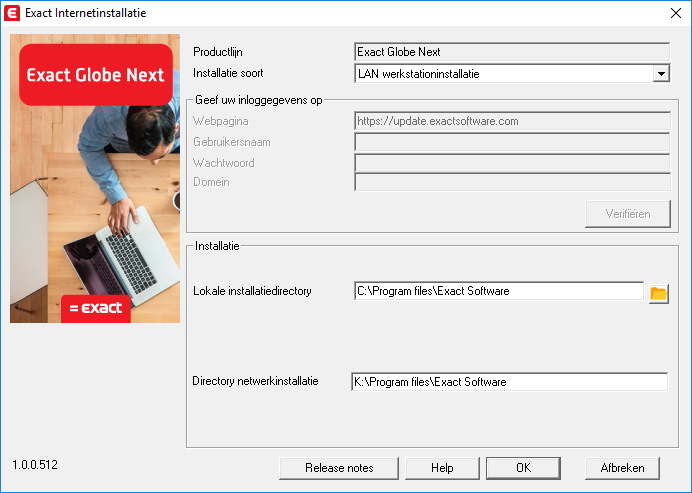Select the LAN werkstationinstallatie combo box

(512, 74)
